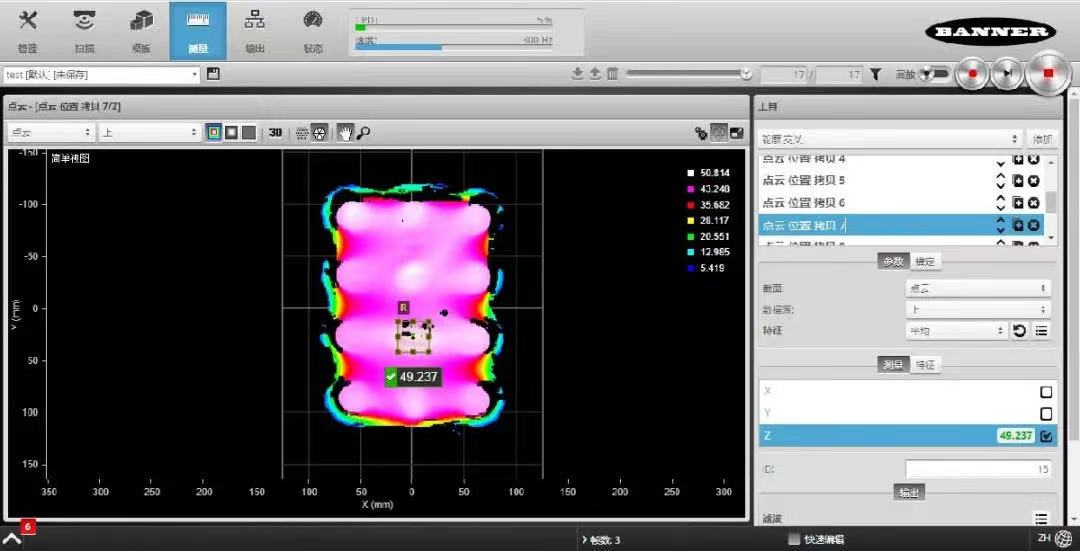Switch to the 参数 parameters tab
This screenshot has width=1080, height=551.
[893, 262]
